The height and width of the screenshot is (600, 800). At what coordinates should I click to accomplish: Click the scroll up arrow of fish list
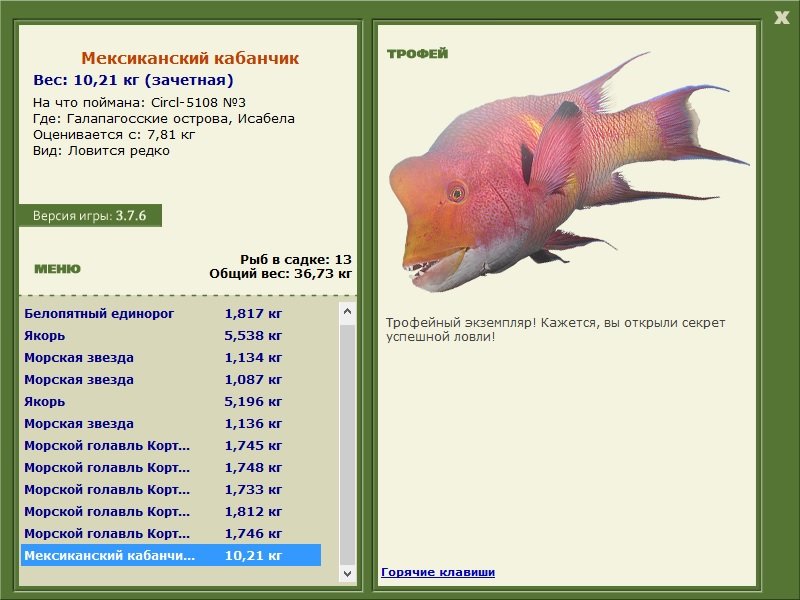[x=347, y=311]
